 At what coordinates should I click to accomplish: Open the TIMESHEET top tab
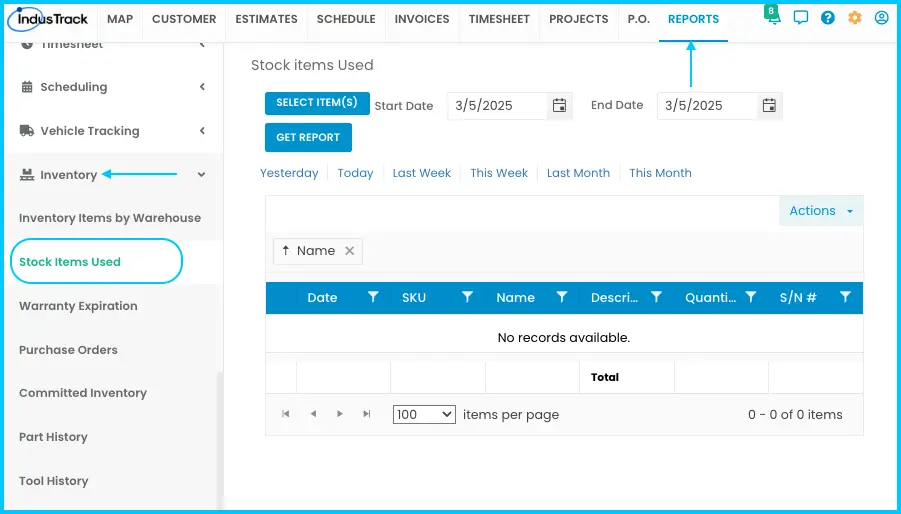499,19
